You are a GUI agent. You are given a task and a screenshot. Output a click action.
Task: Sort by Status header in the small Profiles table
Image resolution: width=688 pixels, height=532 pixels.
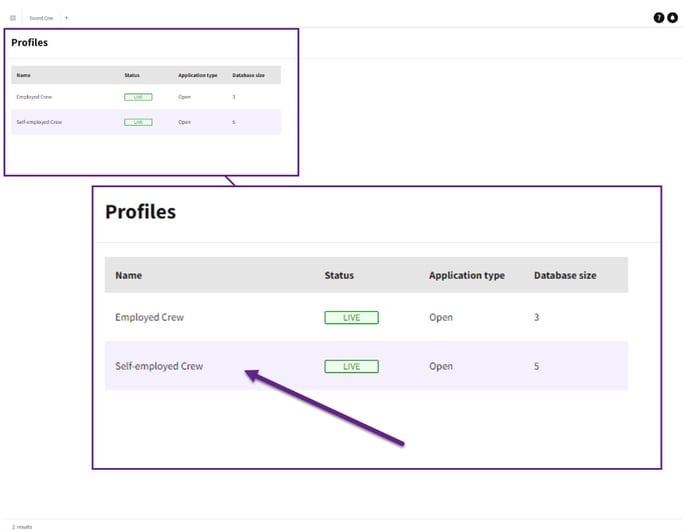tap(132, 75)
